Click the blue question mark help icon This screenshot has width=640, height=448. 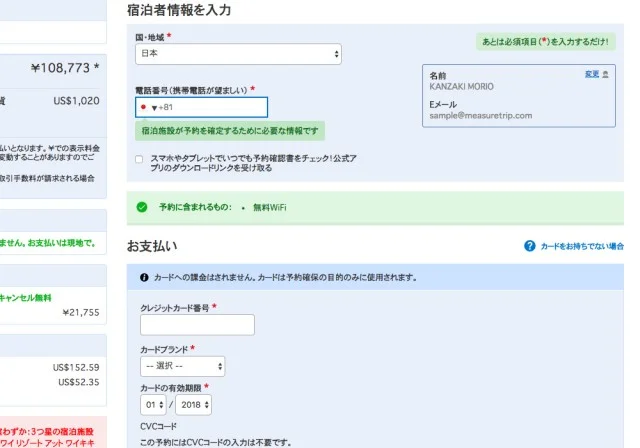[529, 246]
